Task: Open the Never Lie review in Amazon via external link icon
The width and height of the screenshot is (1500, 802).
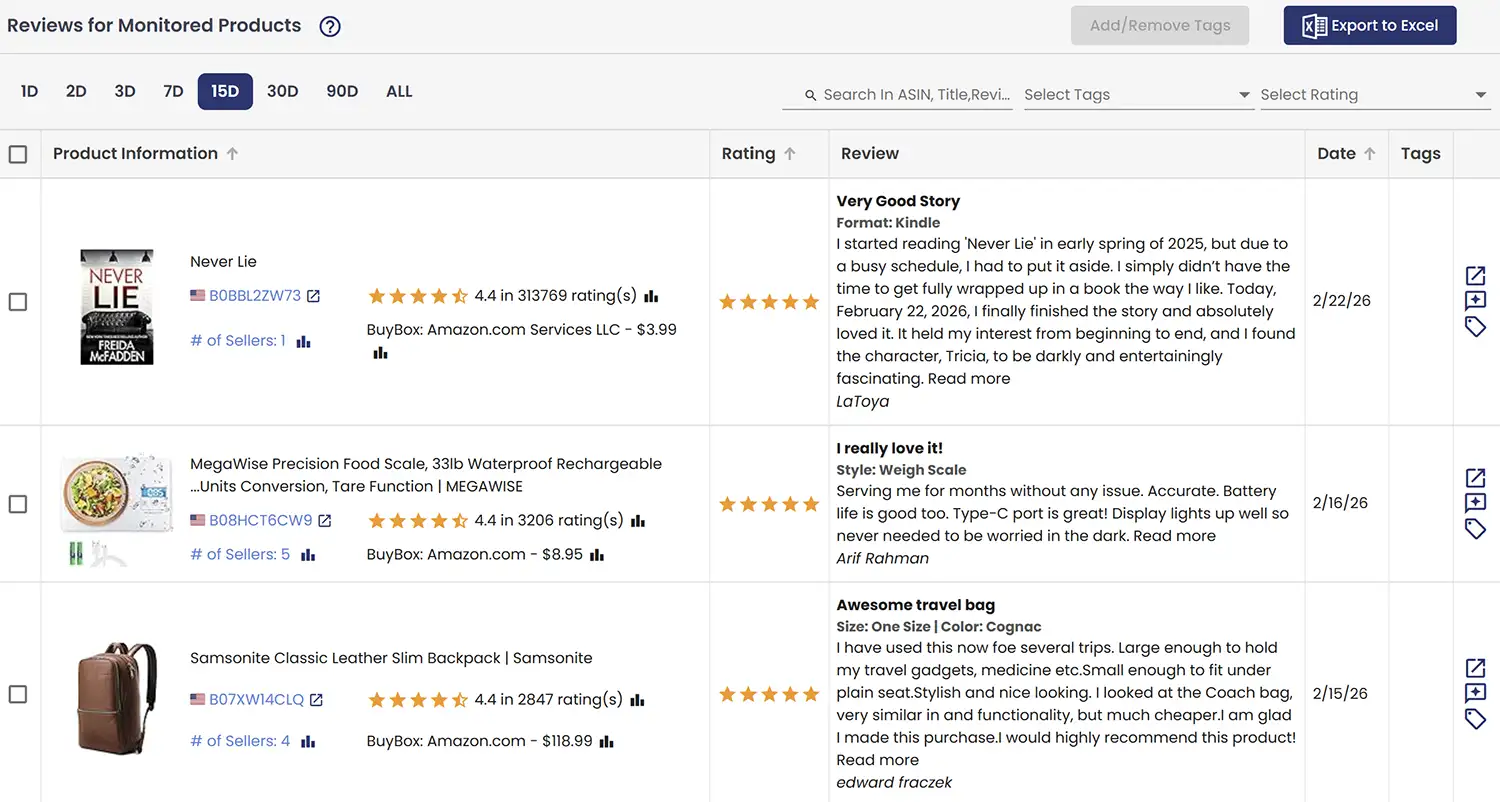Action: click(1475, 276)
